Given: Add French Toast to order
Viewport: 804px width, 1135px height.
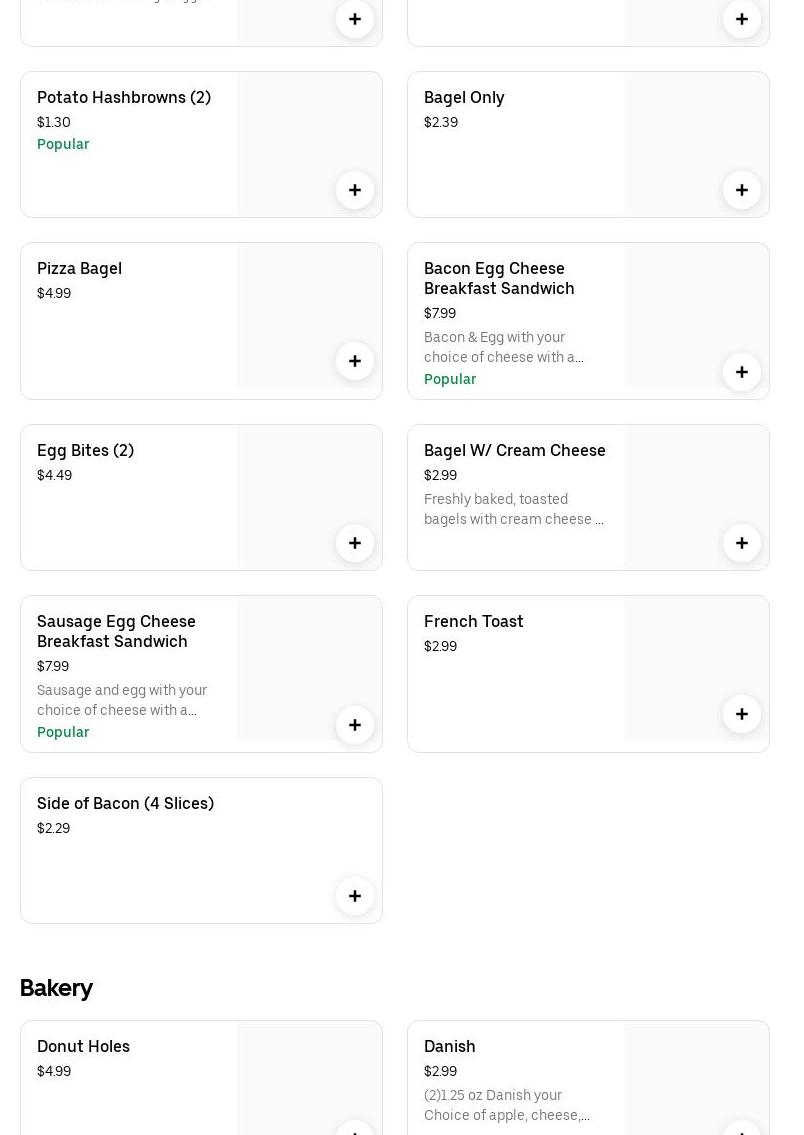Looking at the screenshot, I should pos(742,714).
